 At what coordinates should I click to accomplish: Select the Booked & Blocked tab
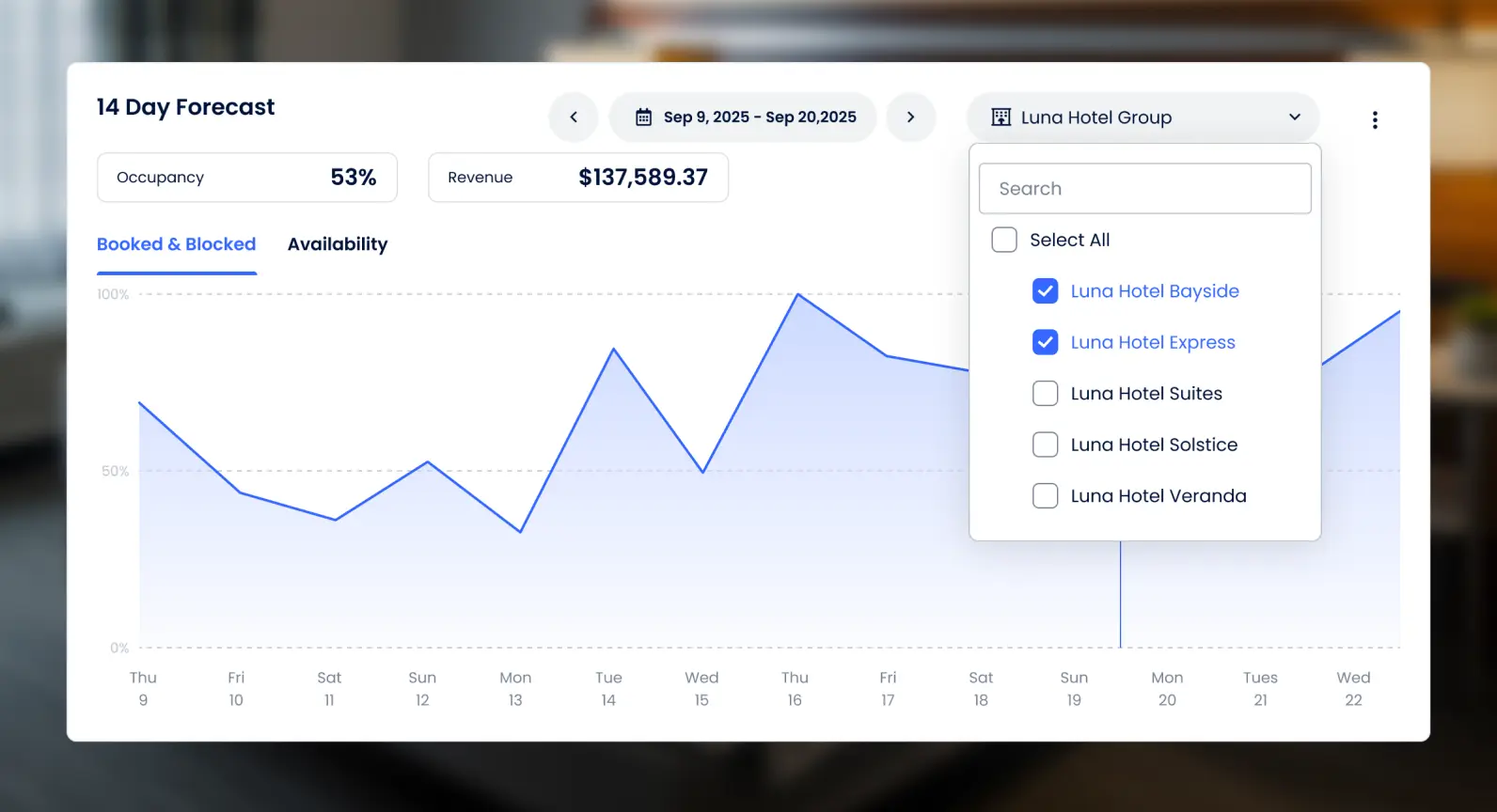pos(176,244)
